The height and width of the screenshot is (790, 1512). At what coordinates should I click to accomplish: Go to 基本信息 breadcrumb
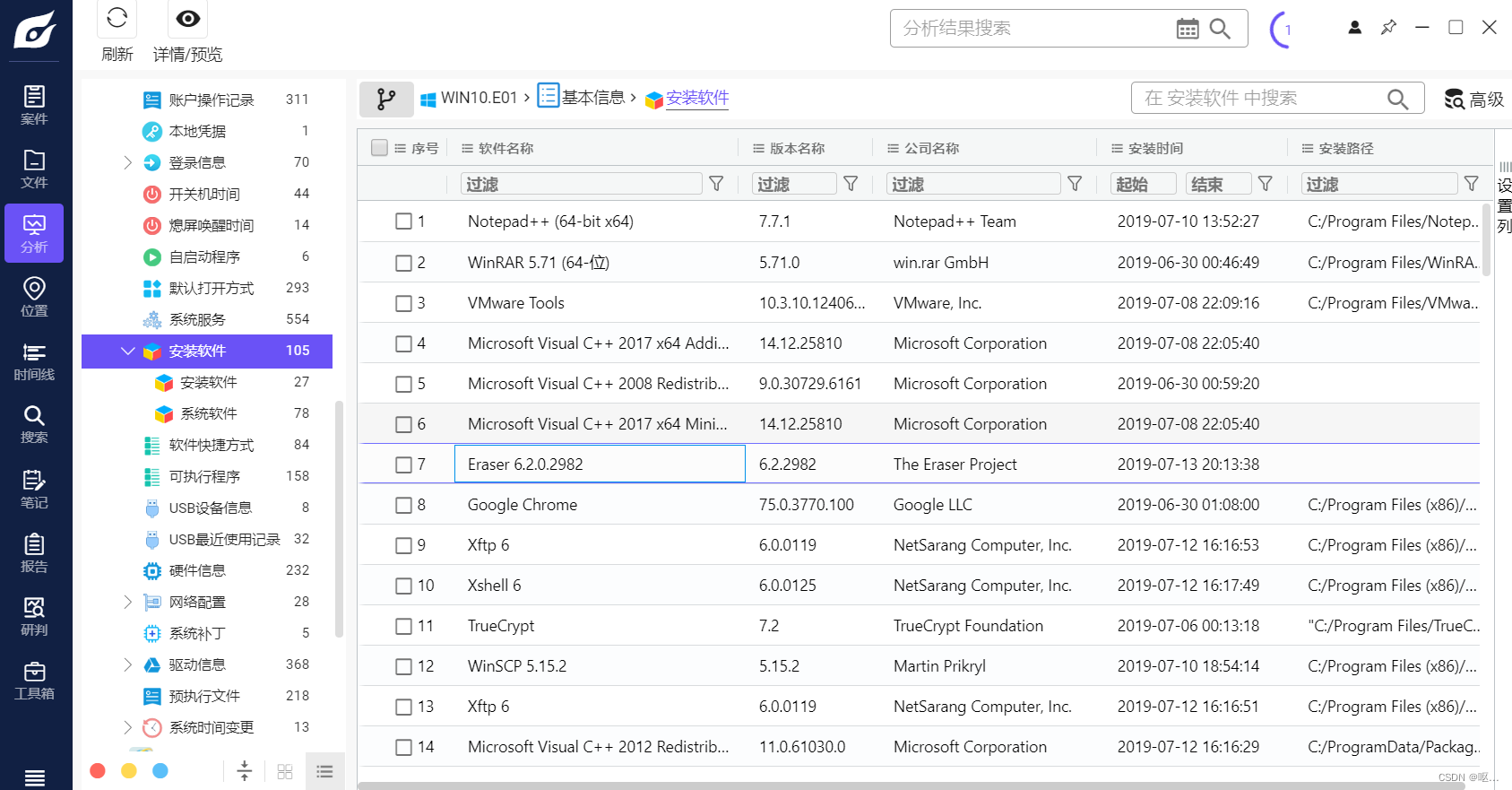tap(582, 97)
